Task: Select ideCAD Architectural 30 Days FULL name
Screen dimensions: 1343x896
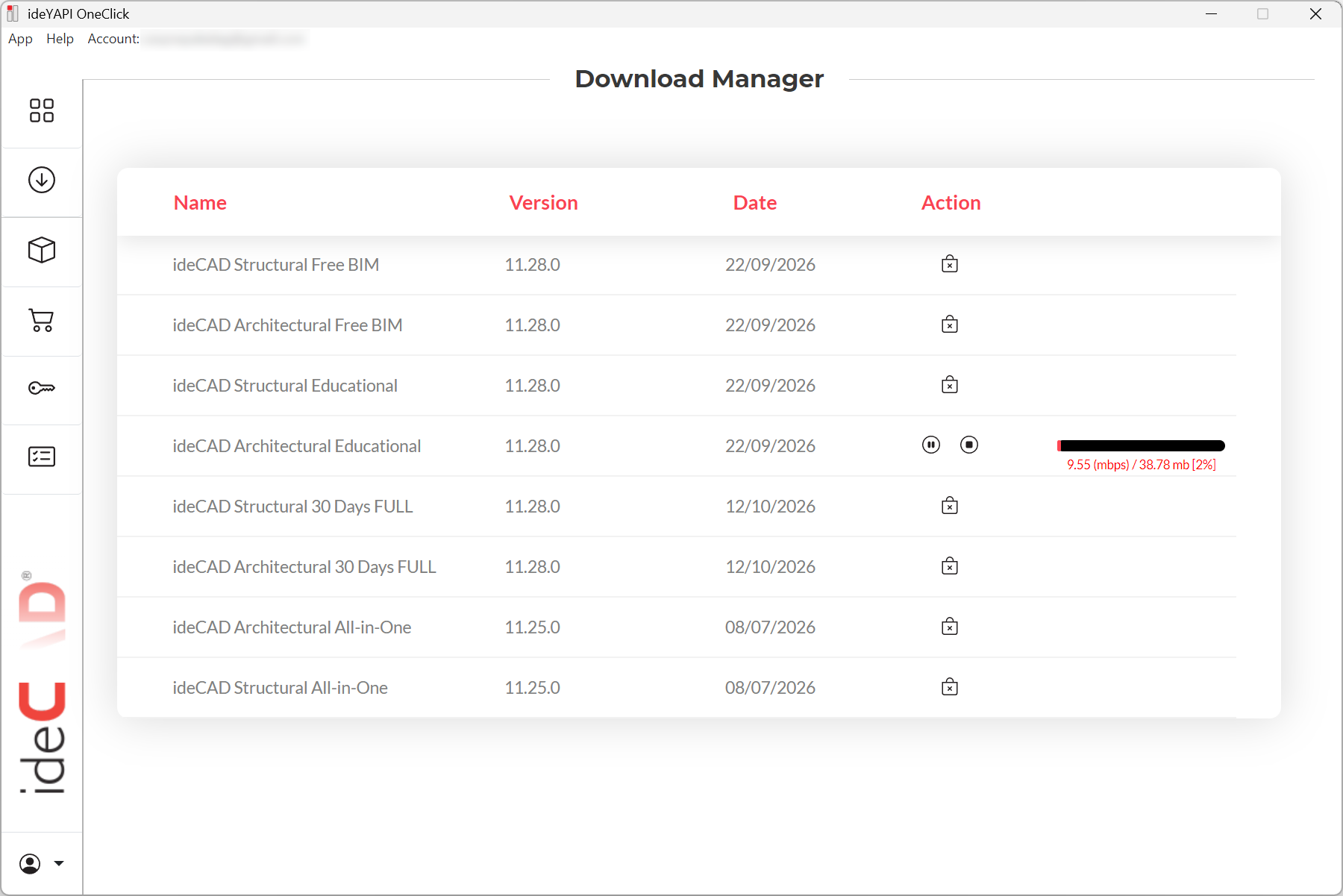Action: [304, 567]
